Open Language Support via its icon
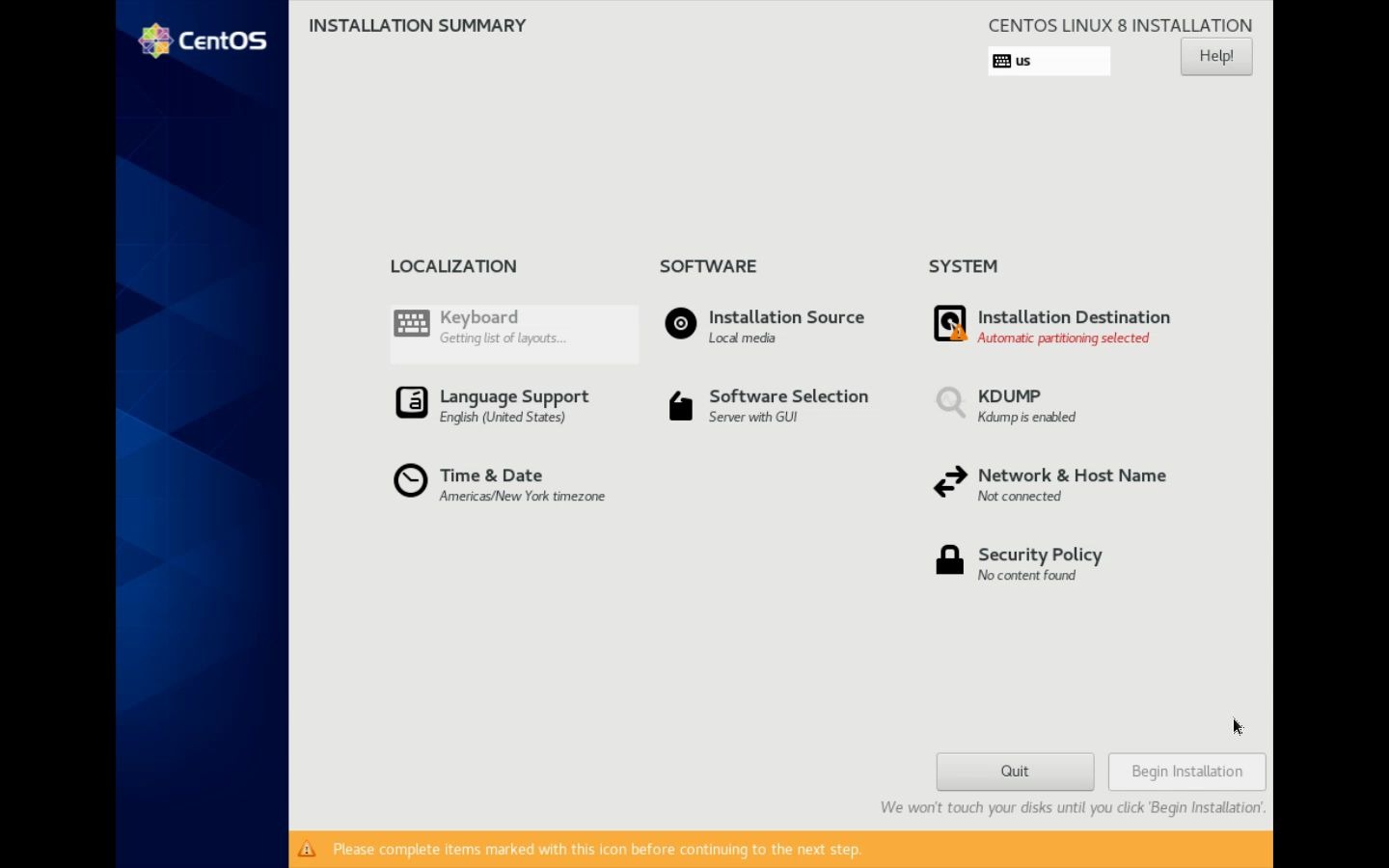1389x868 pixels. (x=412, y=402)
